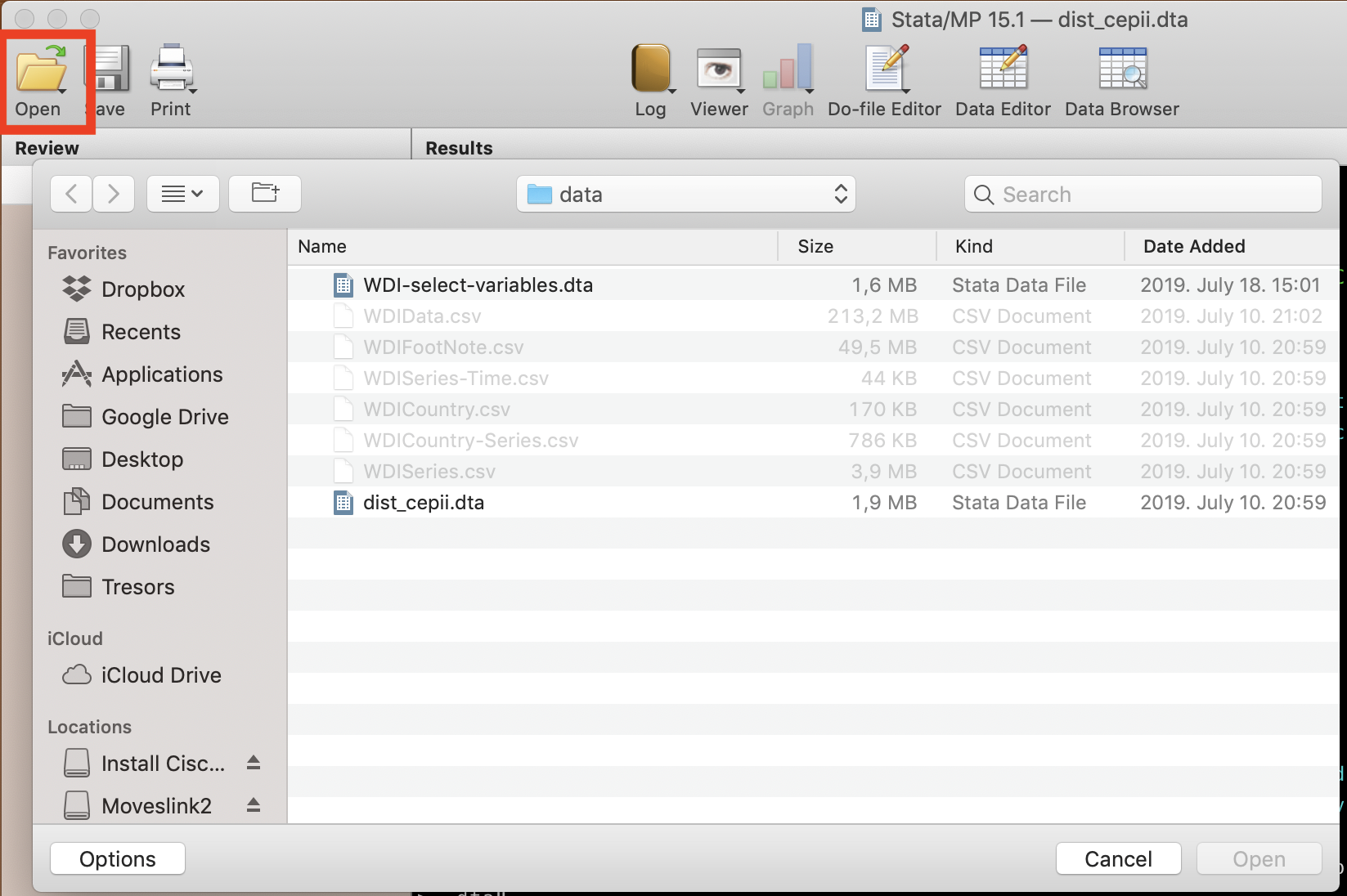This screenshot has height=896, width=1347.
Task: Click the Graph bar chart icon
Action: click(x=788, y=67)
